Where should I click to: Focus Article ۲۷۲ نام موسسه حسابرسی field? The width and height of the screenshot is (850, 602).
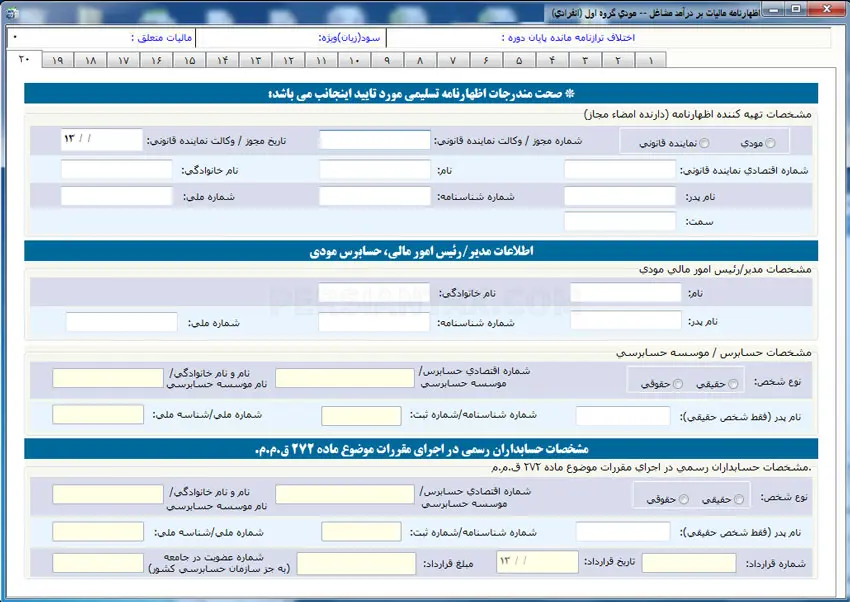[x=108, y=494]
